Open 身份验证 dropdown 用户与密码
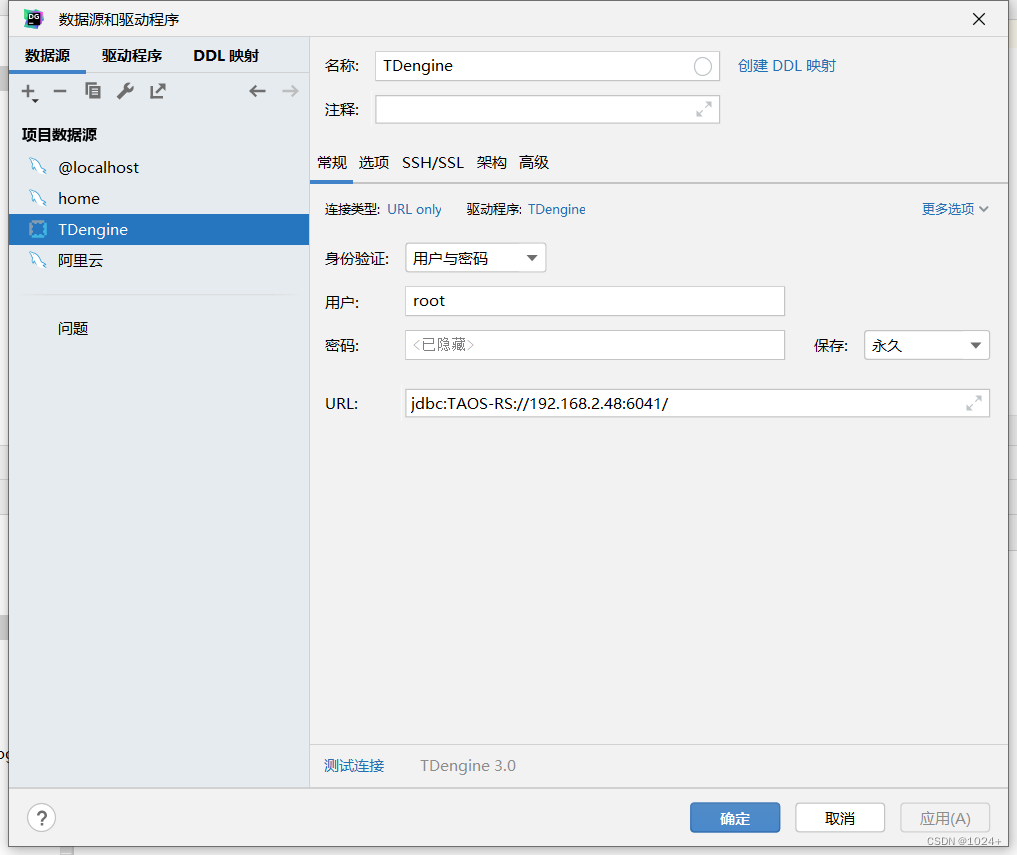This screenshot has width=1017, height=855. pyautogui.click(x=475, y=258)
